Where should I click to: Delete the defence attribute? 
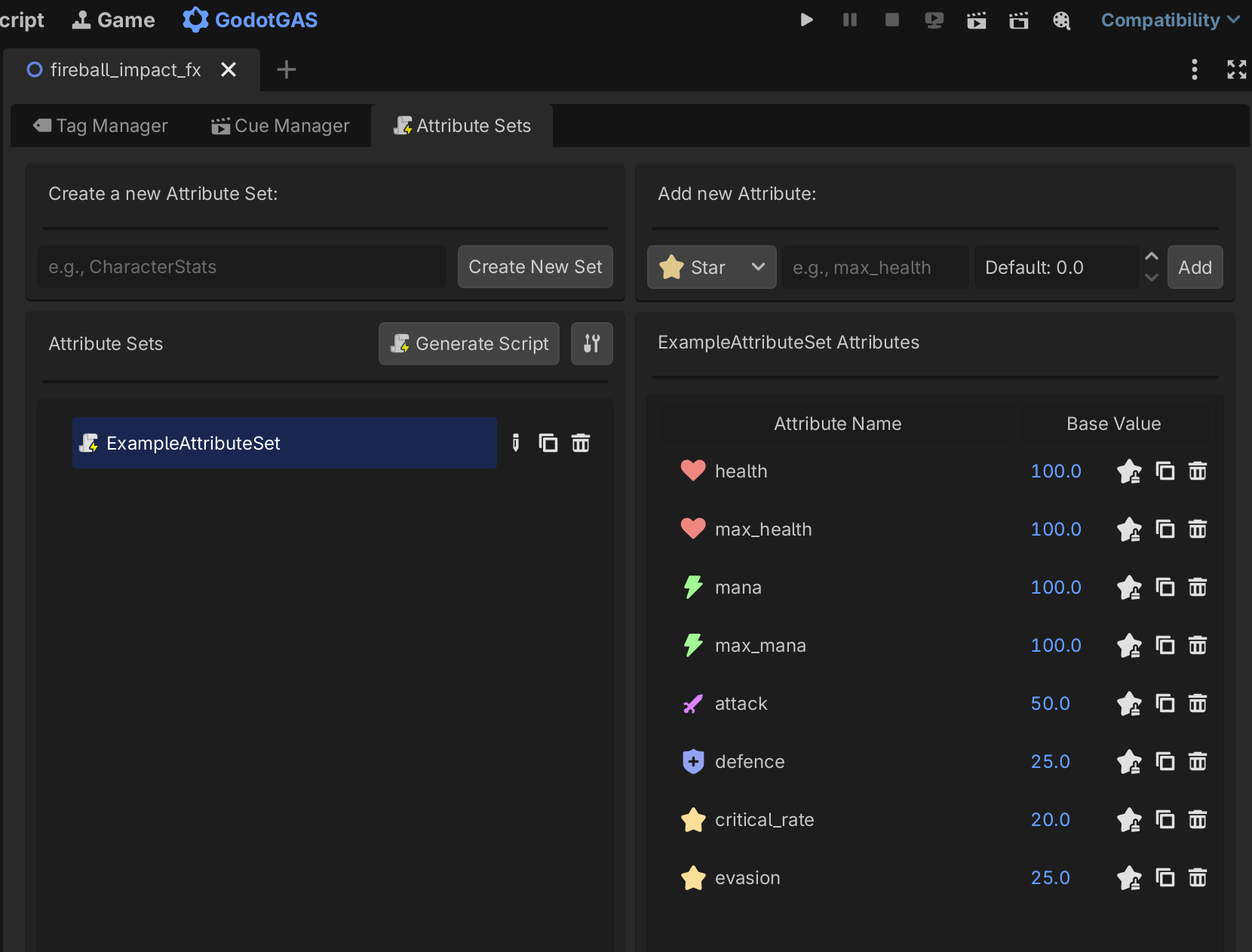pyautogui.click(x=1198, y=762)
